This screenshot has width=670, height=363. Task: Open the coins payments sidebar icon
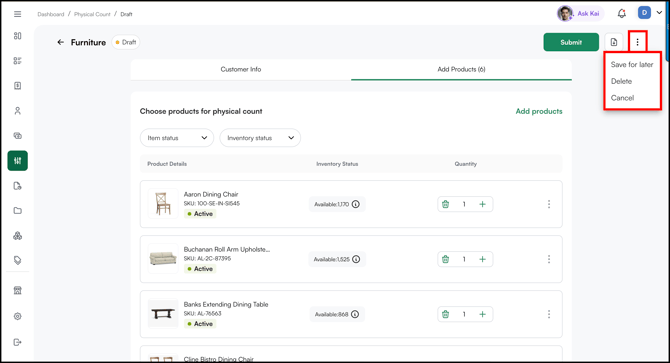18,136
